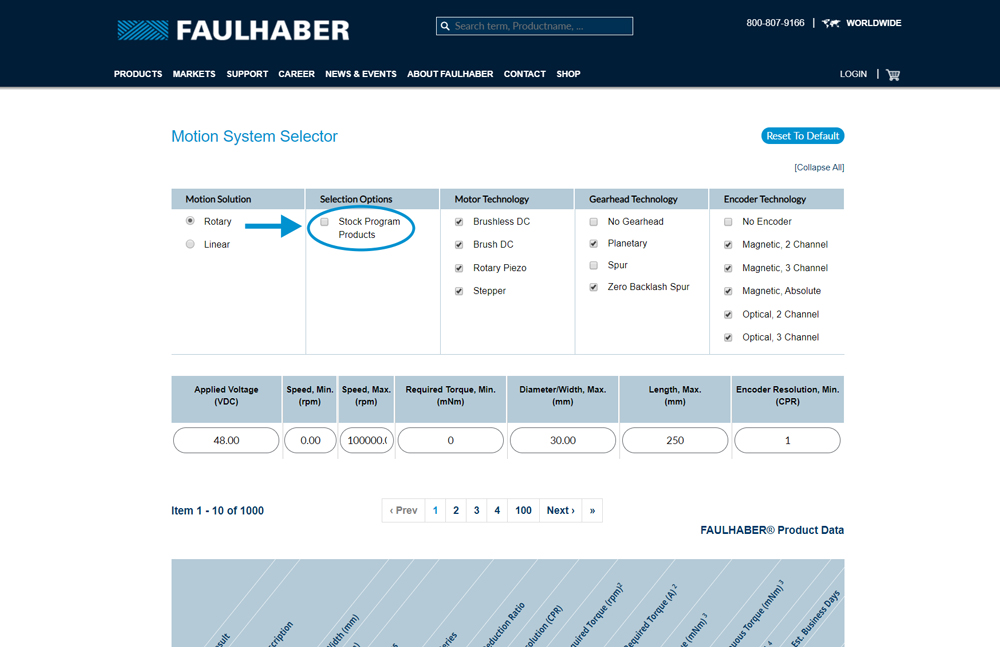Open the SHOP menu
The width and height of the screenshot is (1000, 647).
568,74
